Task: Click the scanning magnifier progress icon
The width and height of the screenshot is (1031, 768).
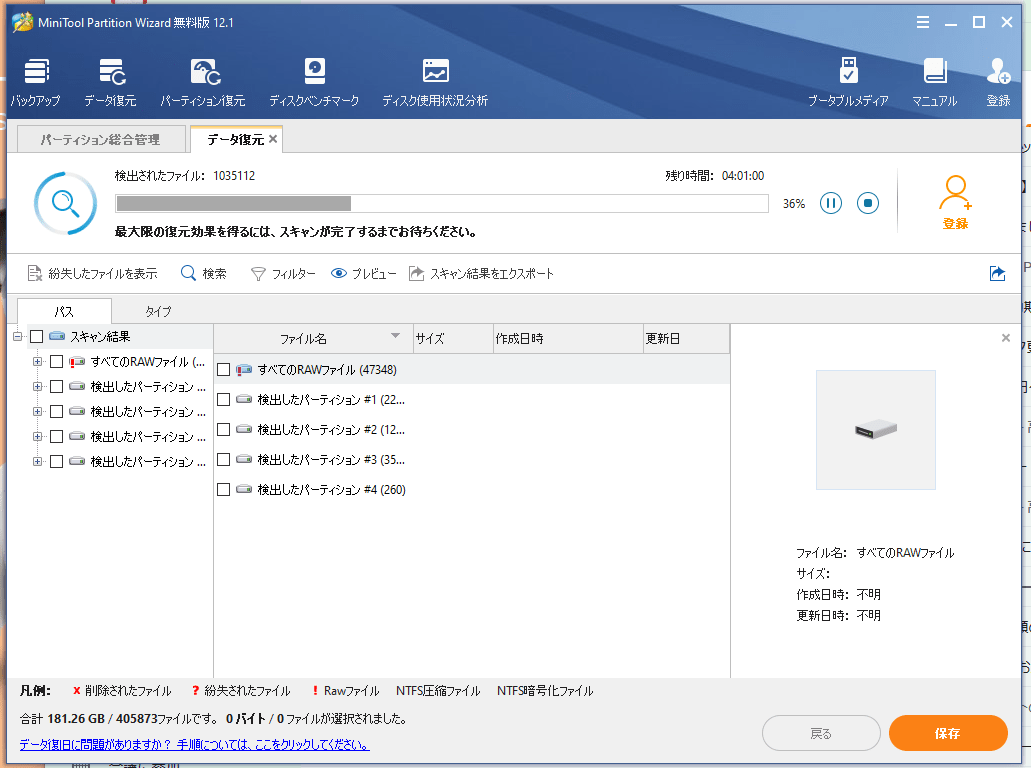Action: coord(66,203)
